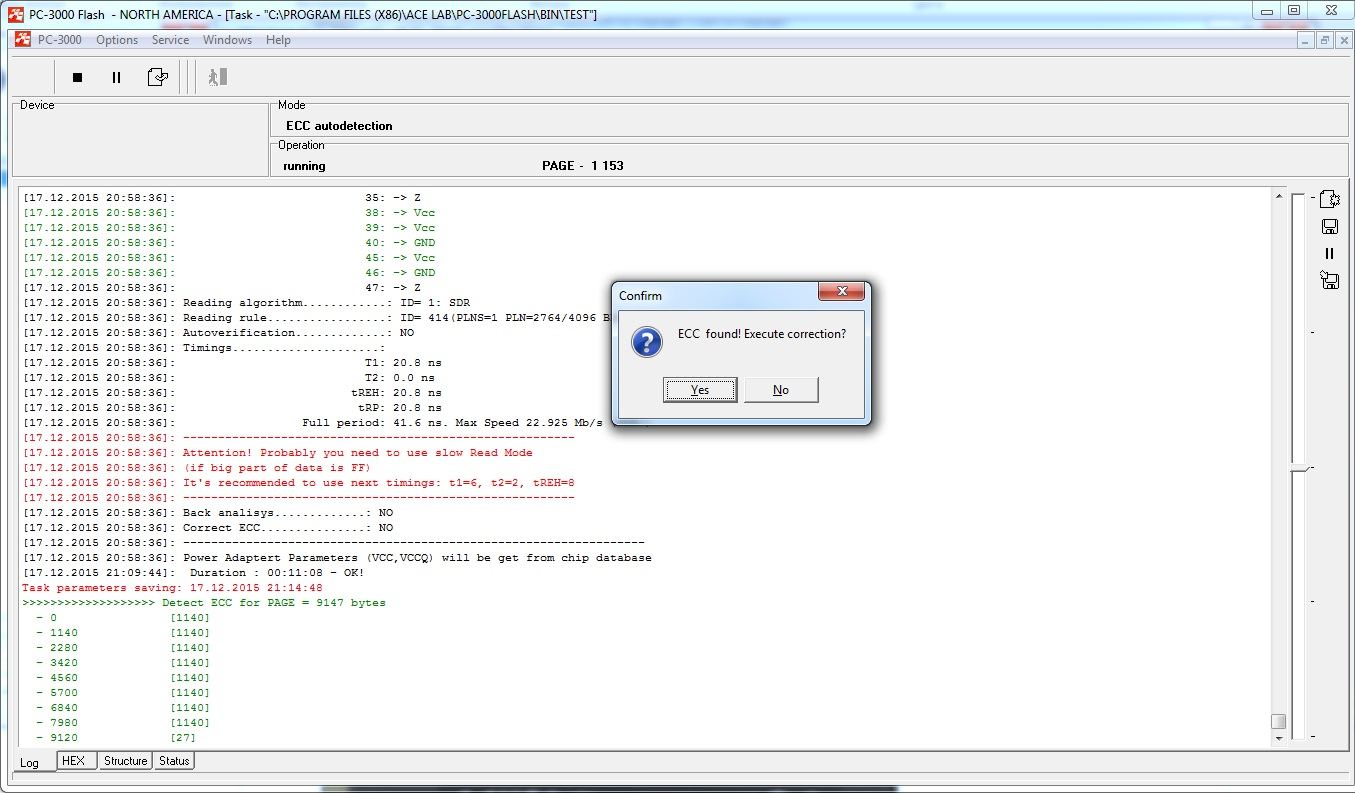This screenshot has height=793, width=1355.
Task: Click the '46: -> GND' pin line
Action: (229, 273)
